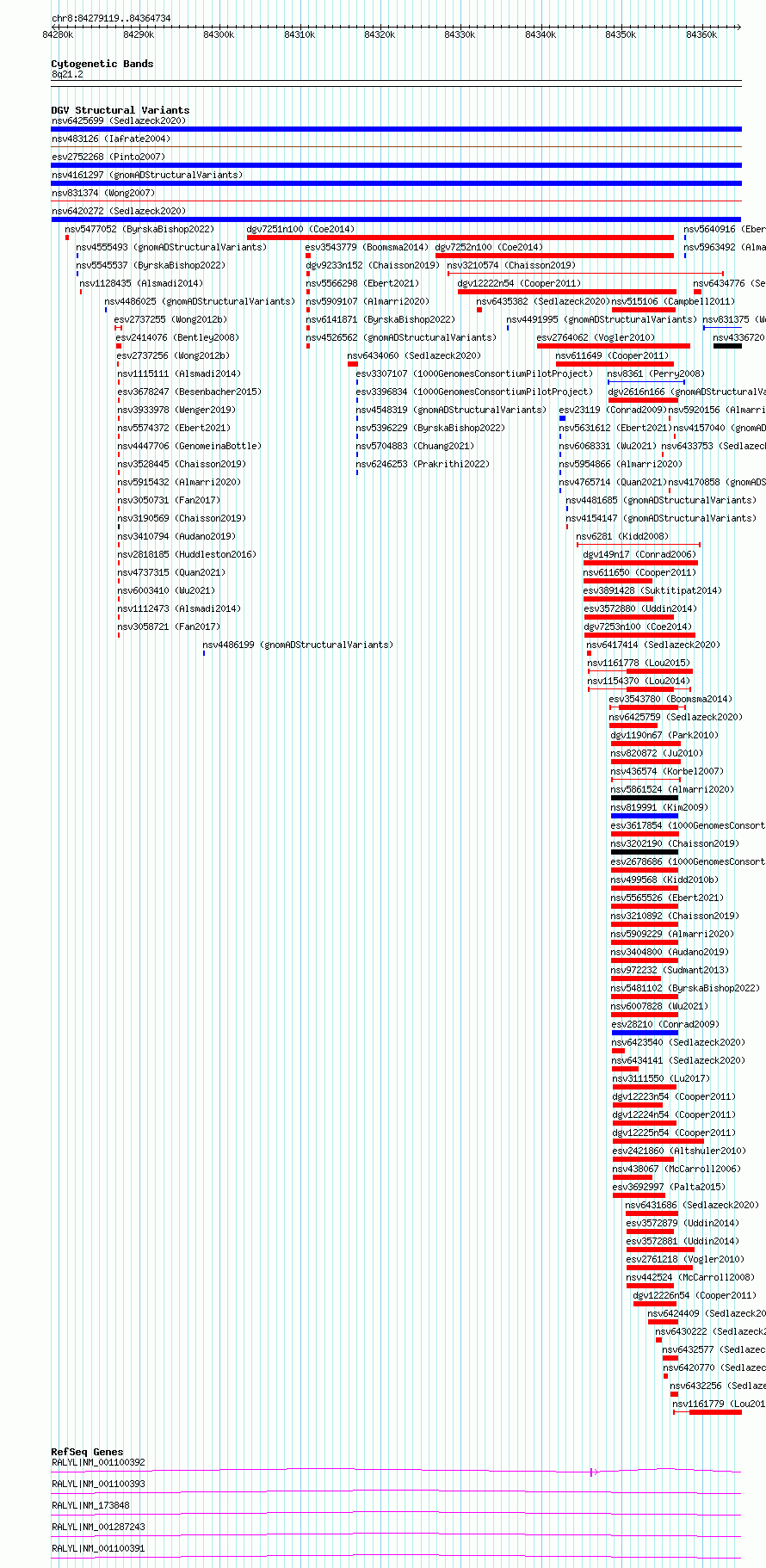The width and height of the screenshot is (766, 1568).
Task: Click the RefSeq Genes track title
Action: 87,1452
